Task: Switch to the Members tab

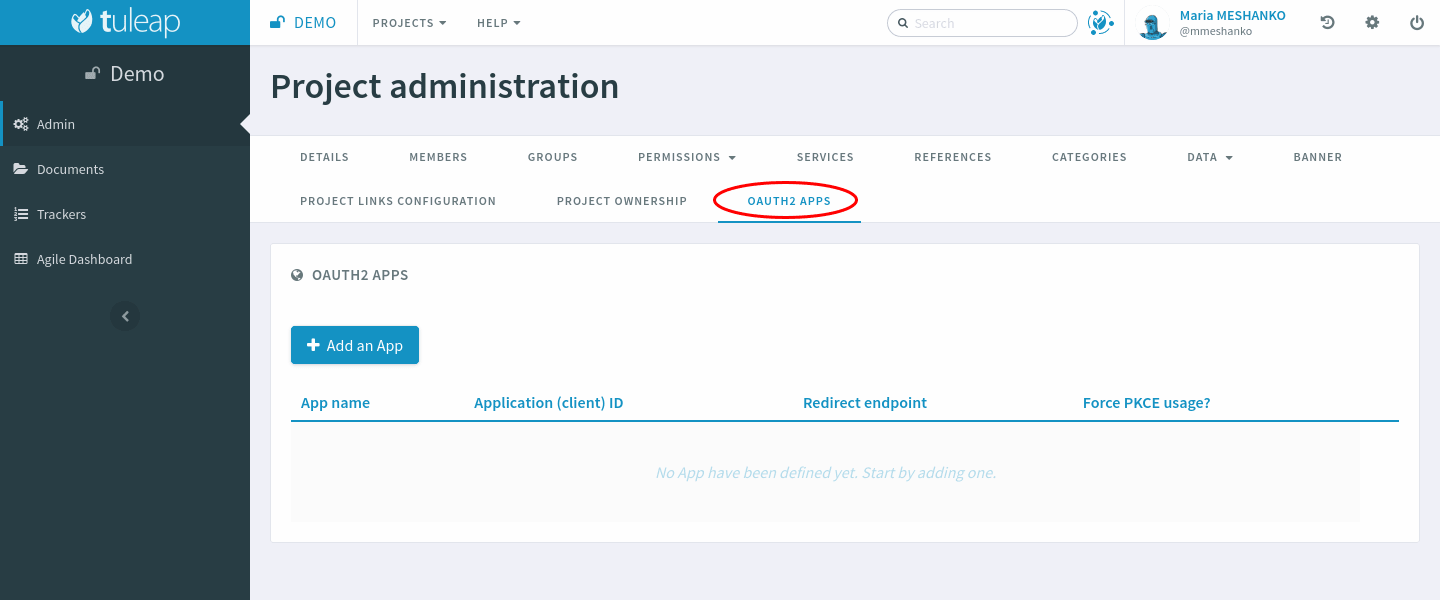Action: pos(438,157)
